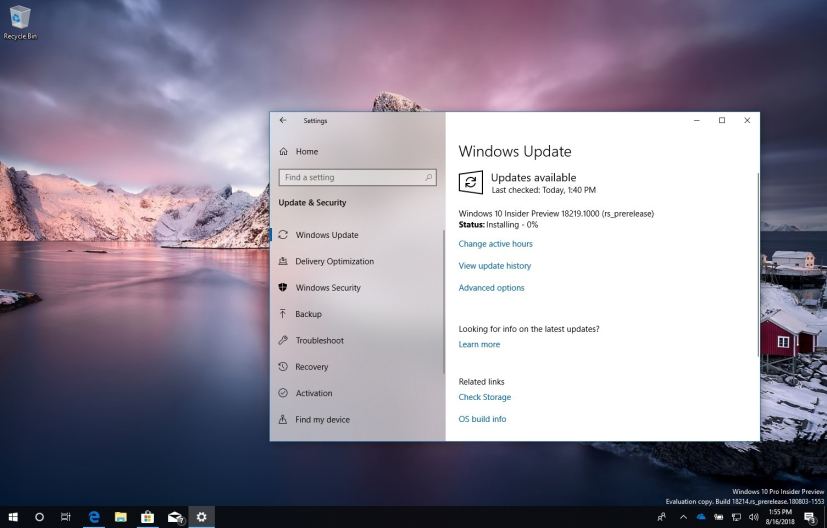Click the Delivery Optimization icon
Screen dimensions: 827x528
283,261
